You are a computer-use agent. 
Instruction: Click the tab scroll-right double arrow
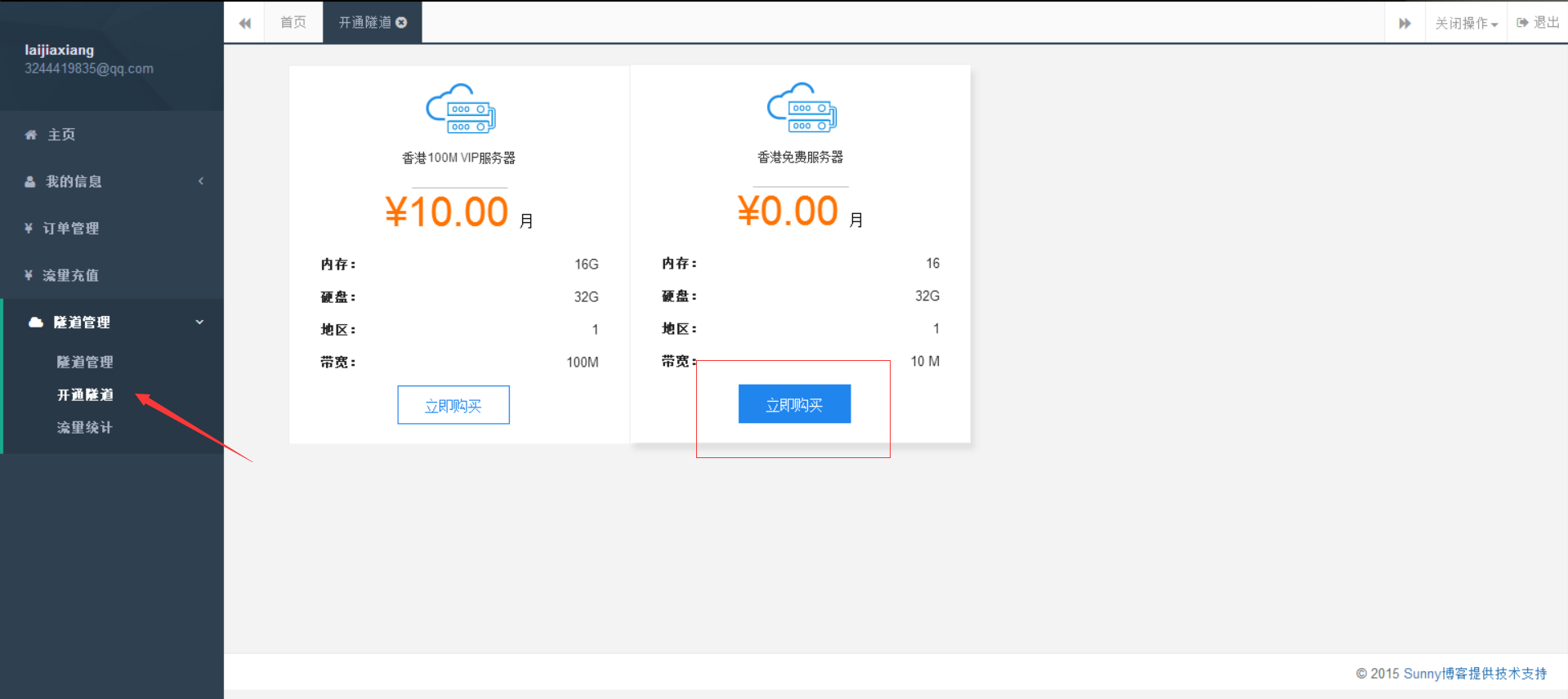point(1405,23)
